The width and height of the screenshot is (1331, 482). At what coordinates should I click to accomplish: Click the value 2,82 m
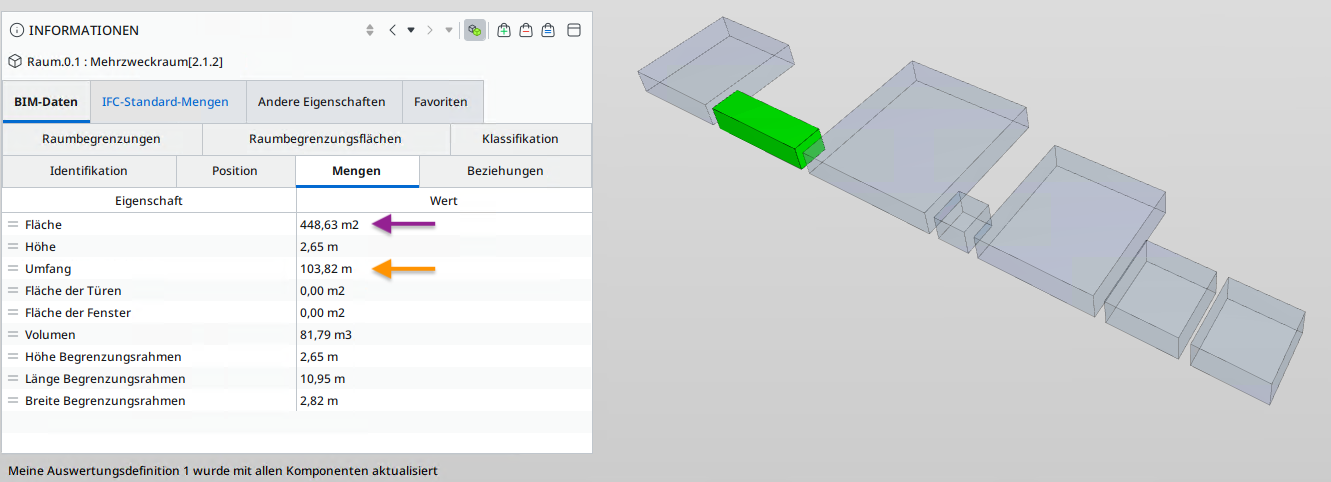point(319,401)
